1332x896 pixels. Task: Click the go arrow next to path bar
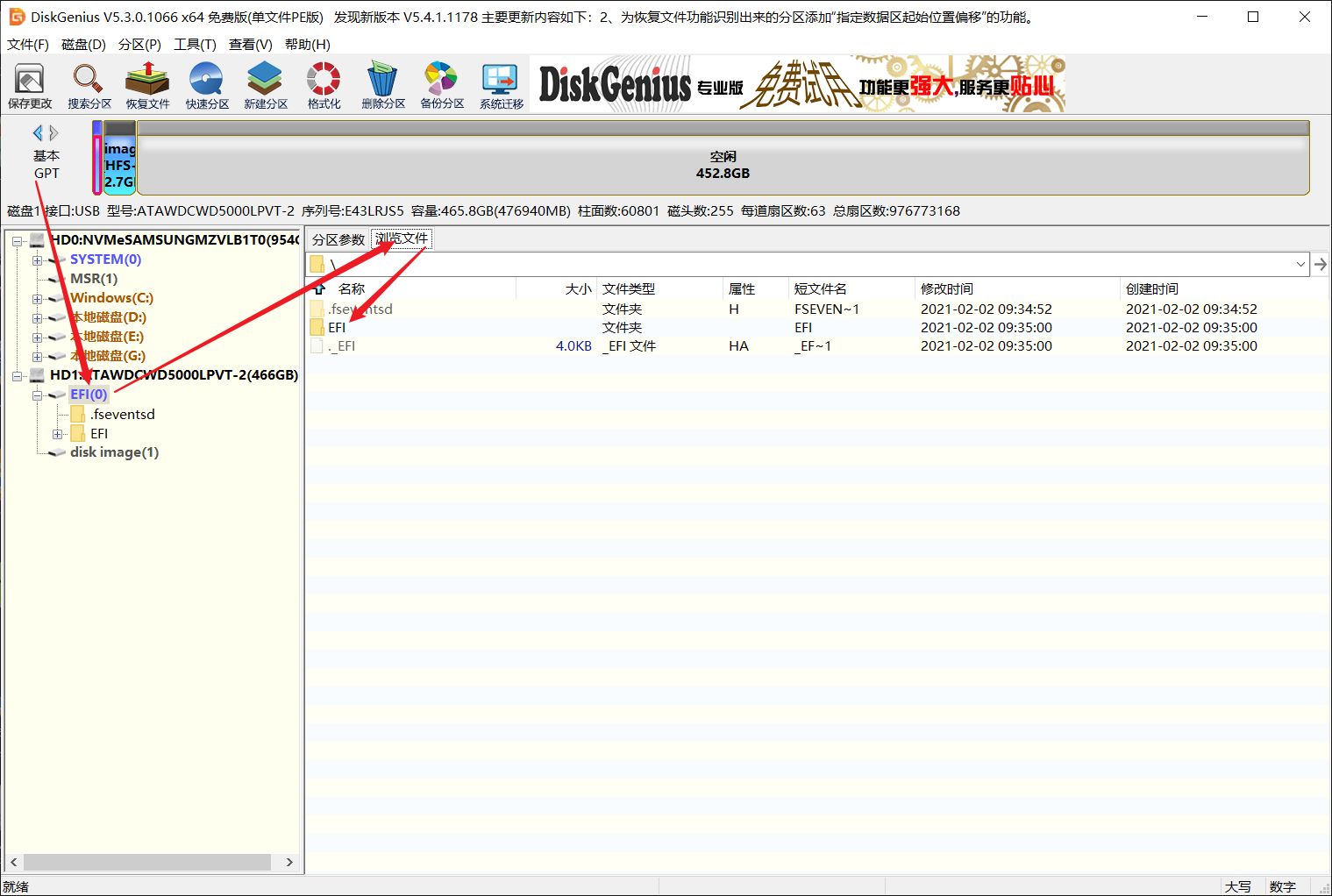(1320, 264)
